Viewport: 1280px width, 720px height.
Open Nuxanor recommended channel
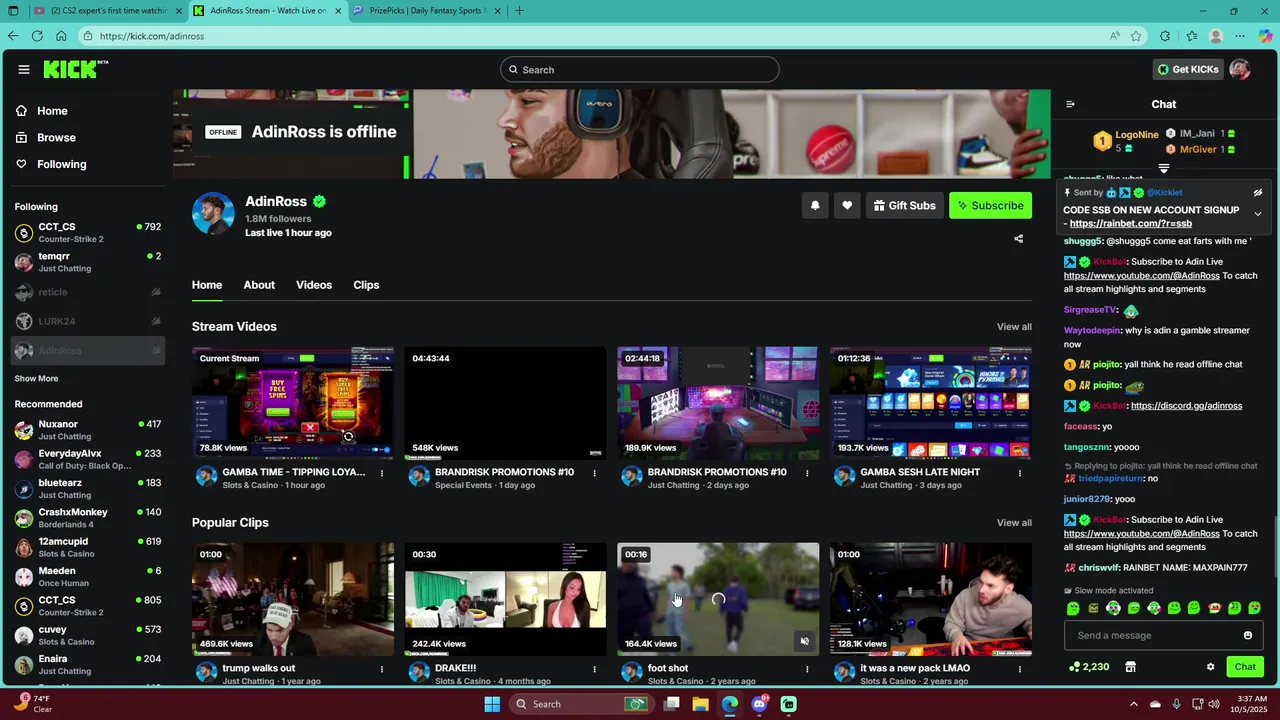88,430
